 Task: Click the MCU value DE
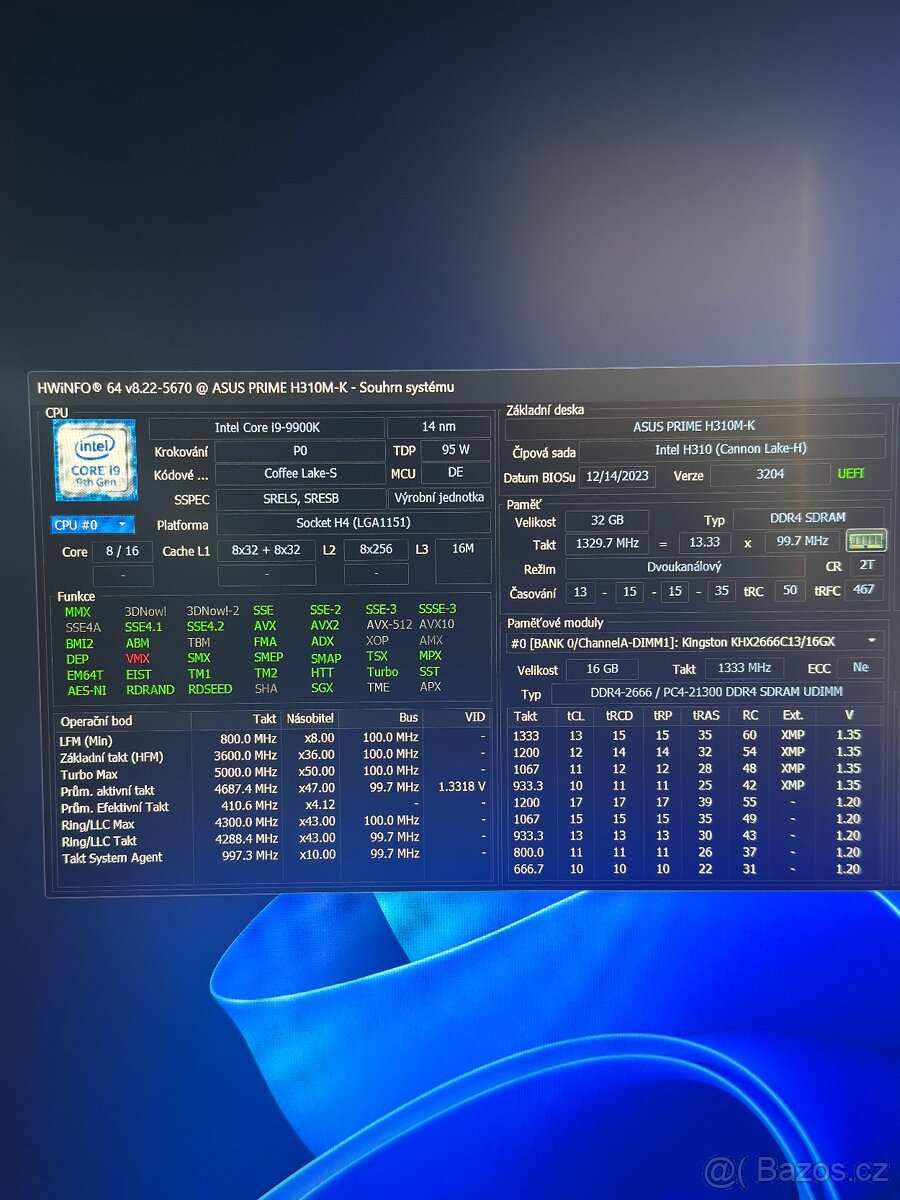point(456,473)
